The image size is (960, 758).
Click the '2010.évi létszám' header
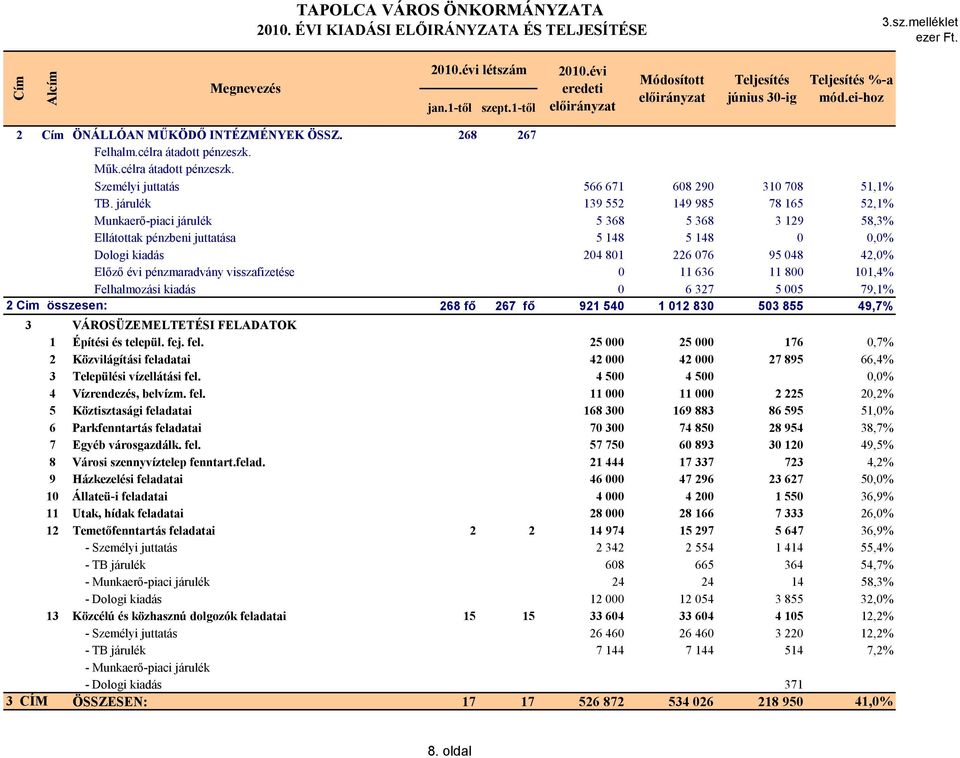point(478,70)
